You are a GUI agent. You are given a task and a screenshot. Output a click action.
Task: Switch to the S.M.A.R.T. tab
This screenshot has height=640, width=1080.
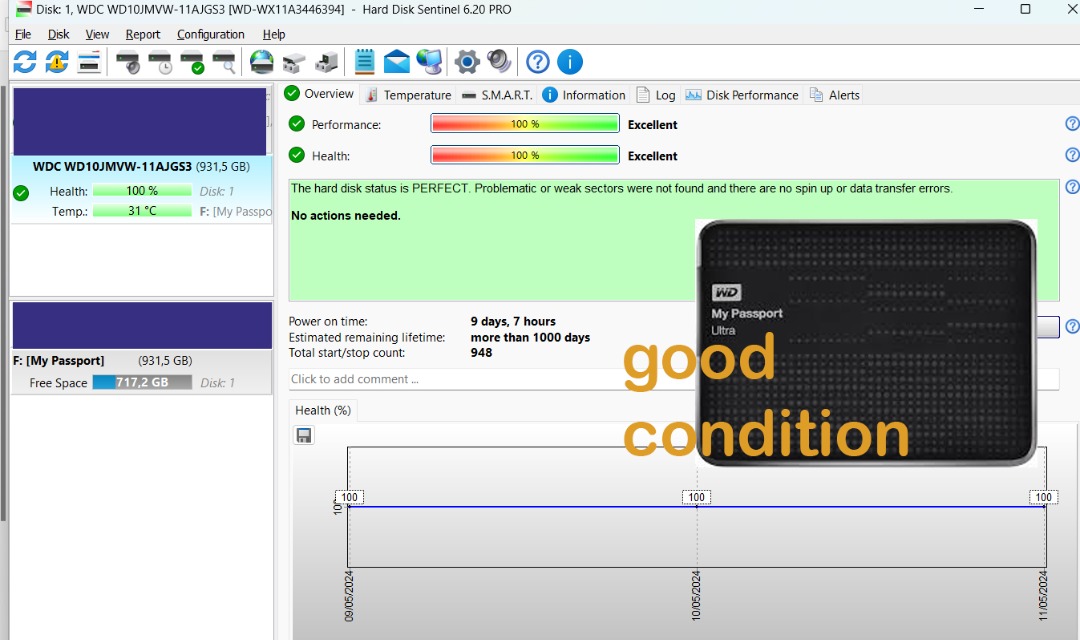(x=497, y=95)
